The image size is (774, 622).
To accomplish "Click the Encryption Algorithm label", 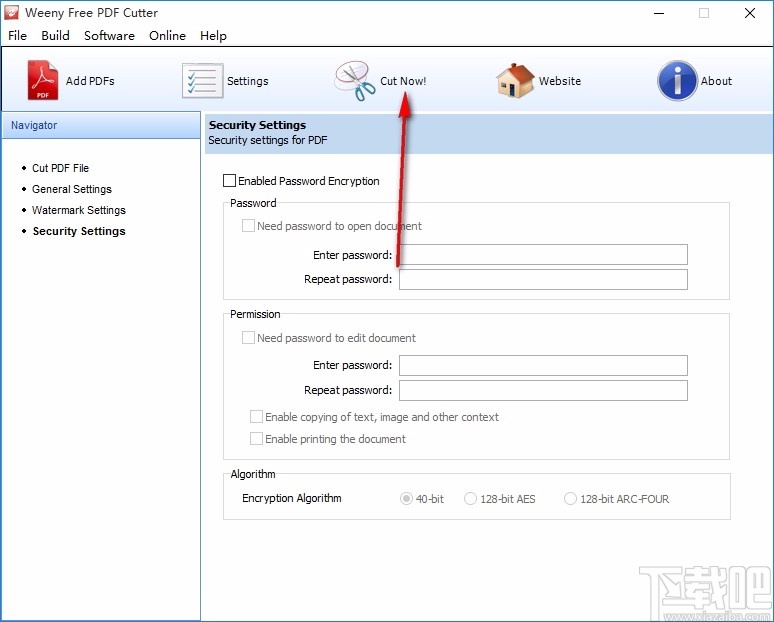I will [292, 498].
